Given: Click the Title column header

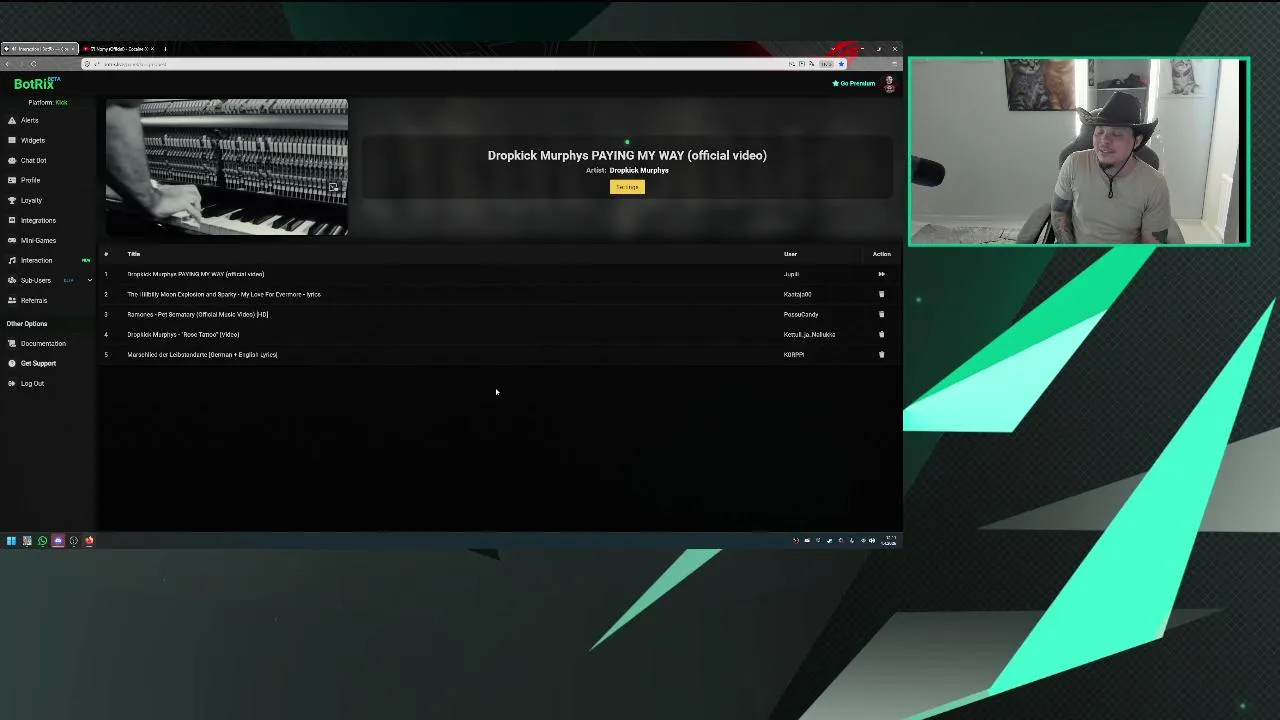Looking at the screenshot, I should pos(134,254).
